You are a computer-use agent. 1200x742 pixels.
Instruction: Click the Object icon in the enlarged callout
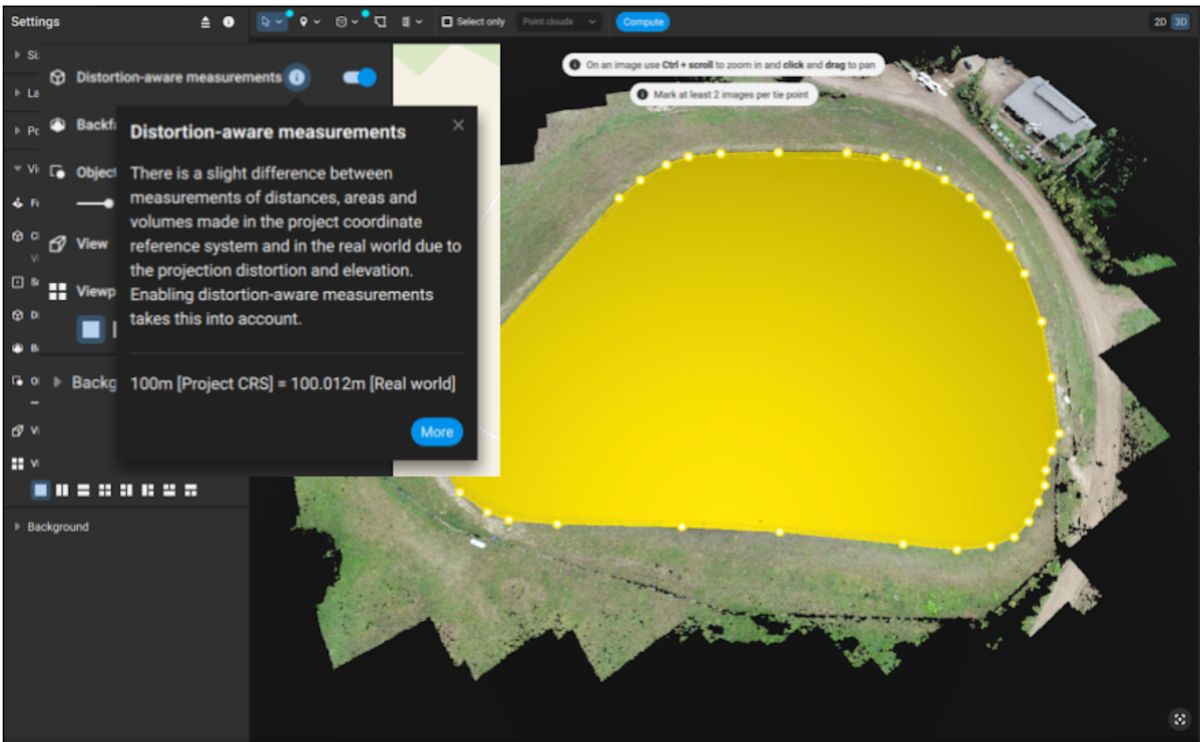tap(58, 172)
